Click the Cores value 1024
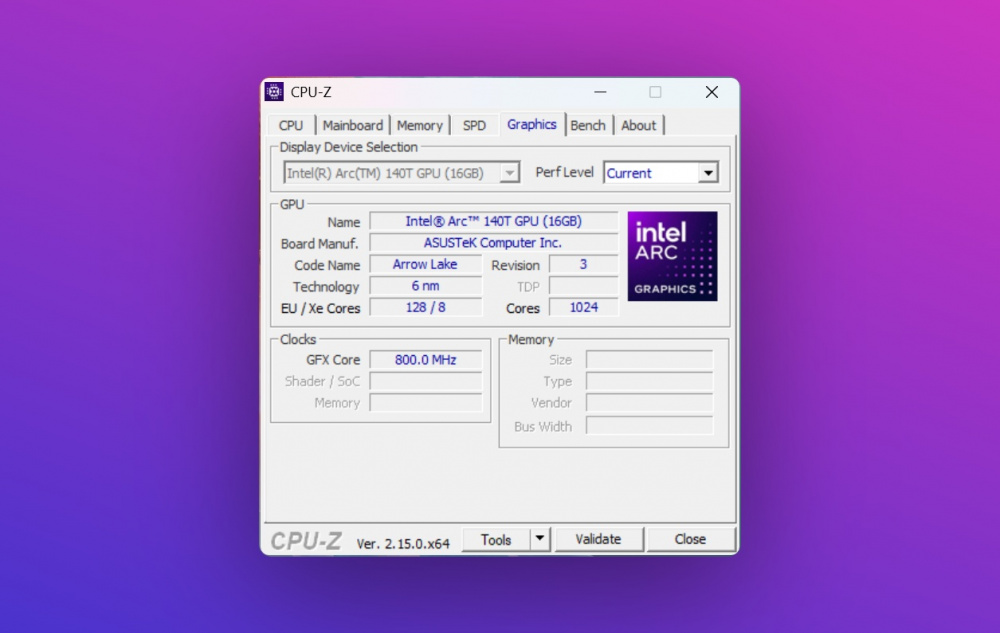 pos(584,308)
